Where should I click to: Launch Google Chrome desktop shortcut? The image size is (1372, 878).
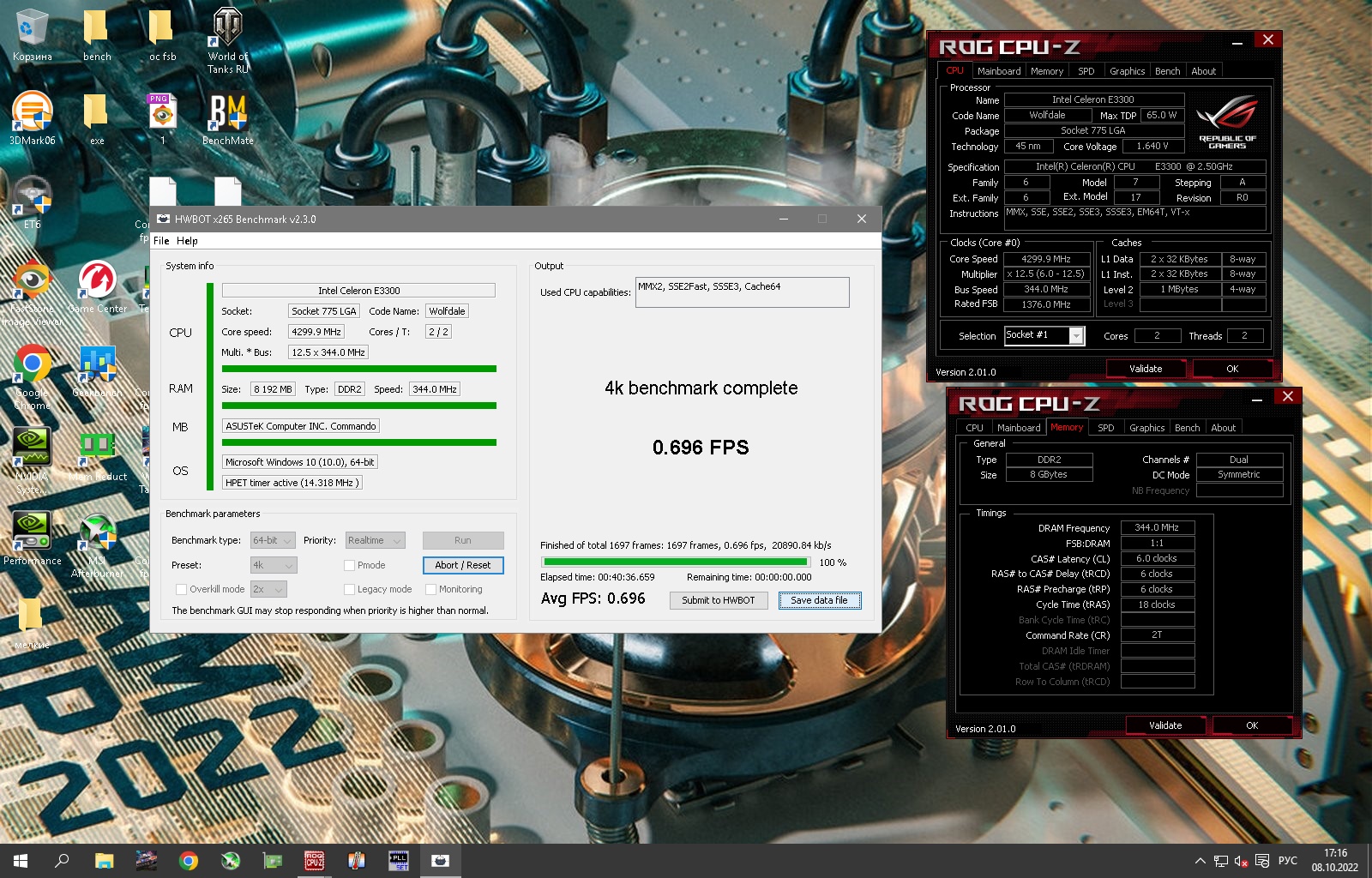[x=32, y=377]
